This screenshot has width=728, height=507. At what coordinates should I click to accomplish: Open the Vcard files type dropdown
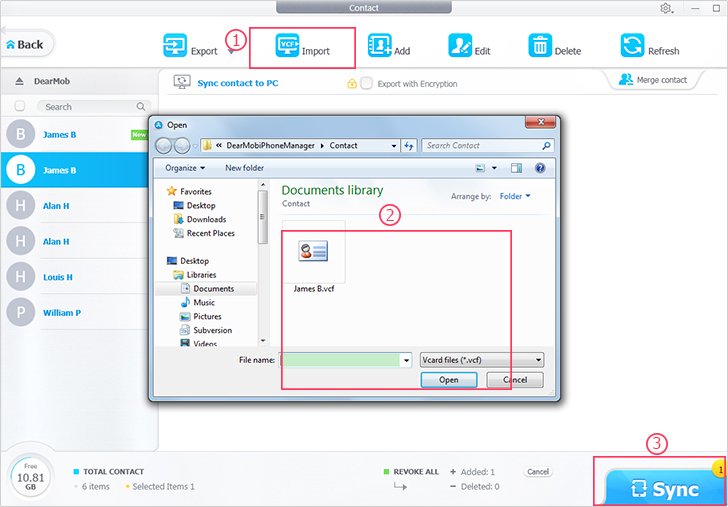pyautogui.click(x=481, y=360)
